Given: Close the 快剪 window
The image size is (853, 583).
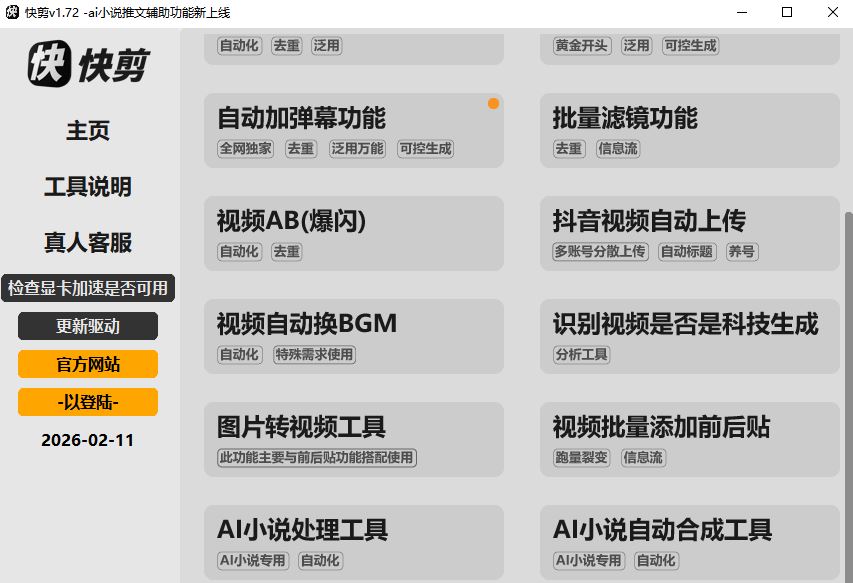Looking at the screenshot, I should coord(832,12).
